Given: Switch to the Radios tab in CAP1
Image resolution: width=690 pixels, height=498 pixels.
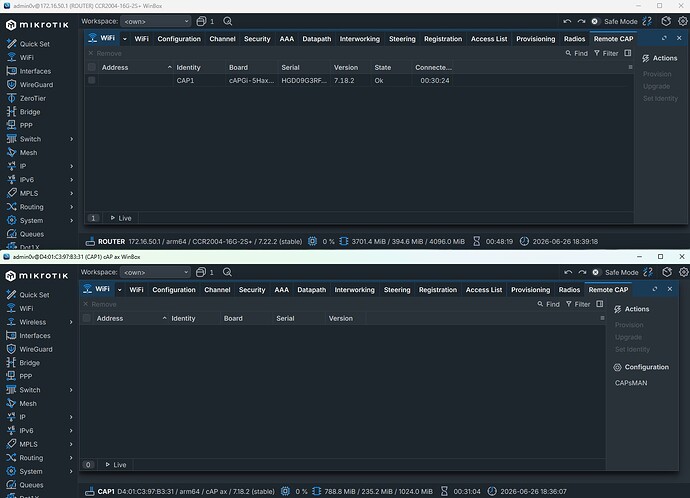Looking at the screenshot, I should [569, 289].
